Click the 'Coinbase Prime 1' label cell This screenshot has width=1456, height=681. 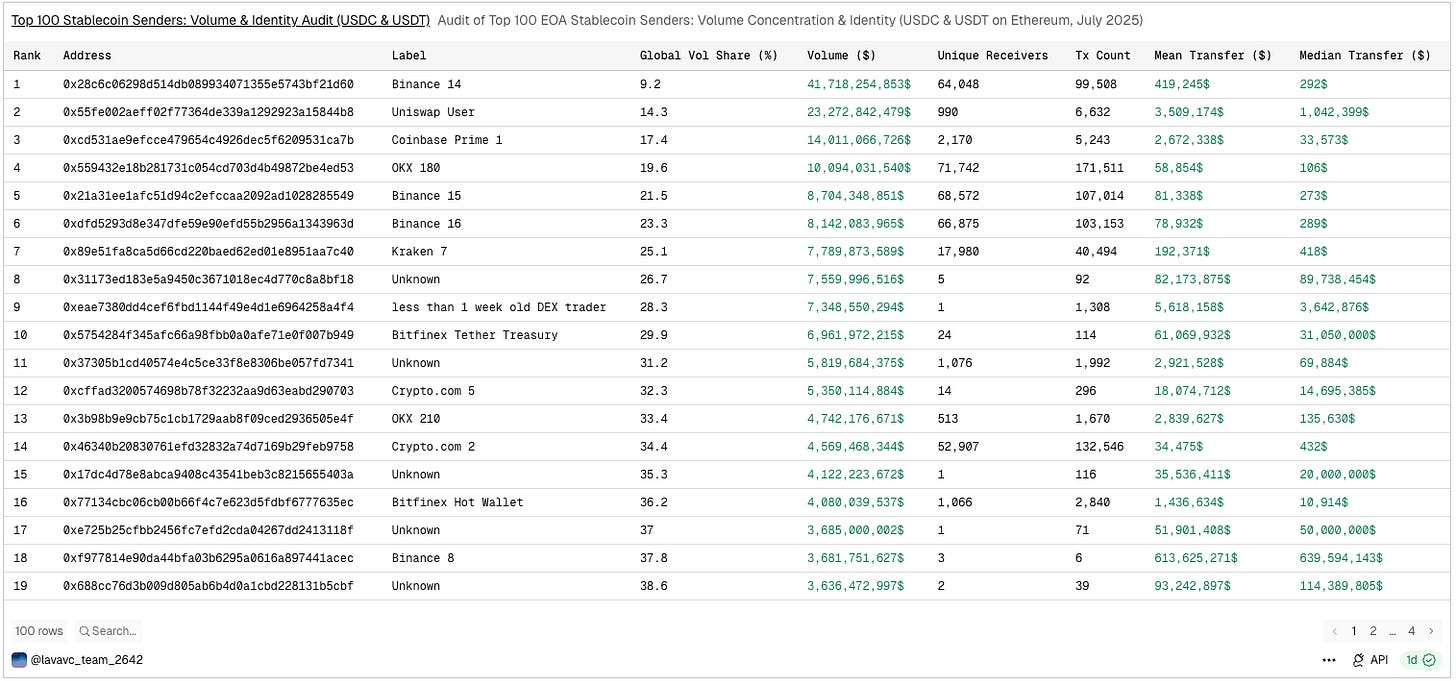(447, 140)
